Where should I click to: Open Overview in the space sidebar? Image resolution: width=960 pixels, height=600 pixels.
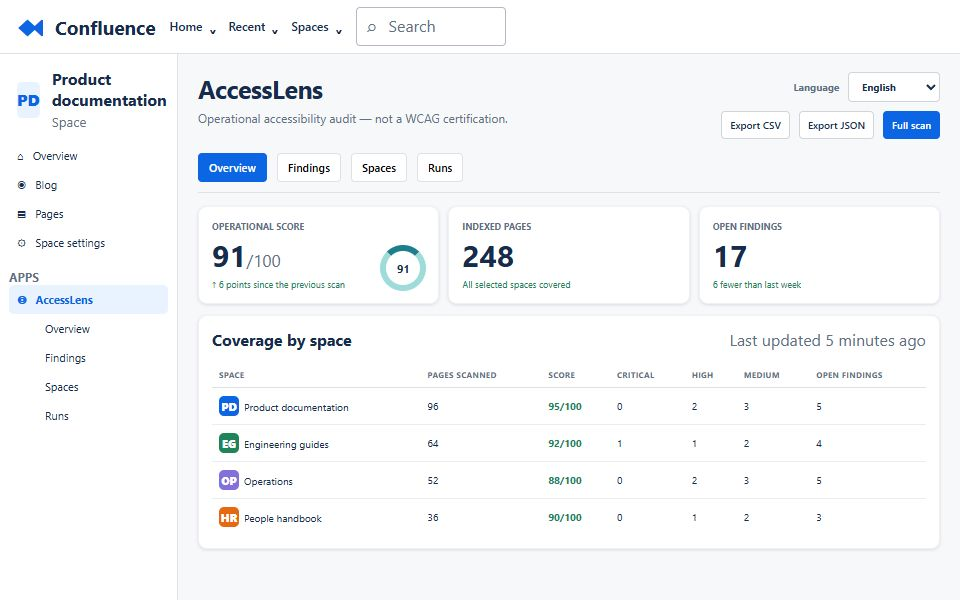88,156
